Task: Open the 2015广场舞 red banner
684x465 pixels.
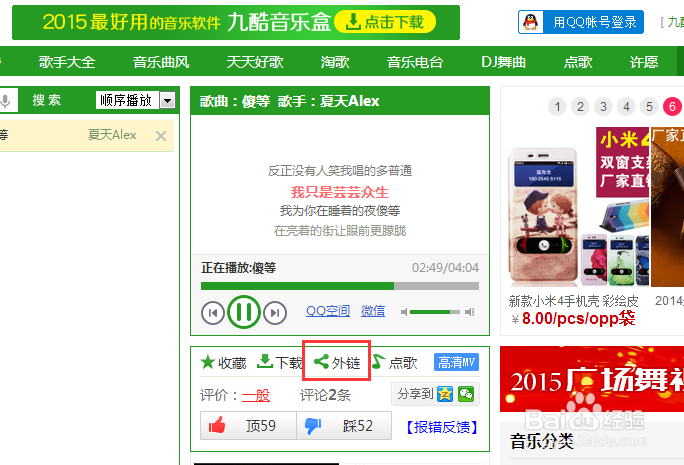Action: [592, 379]
